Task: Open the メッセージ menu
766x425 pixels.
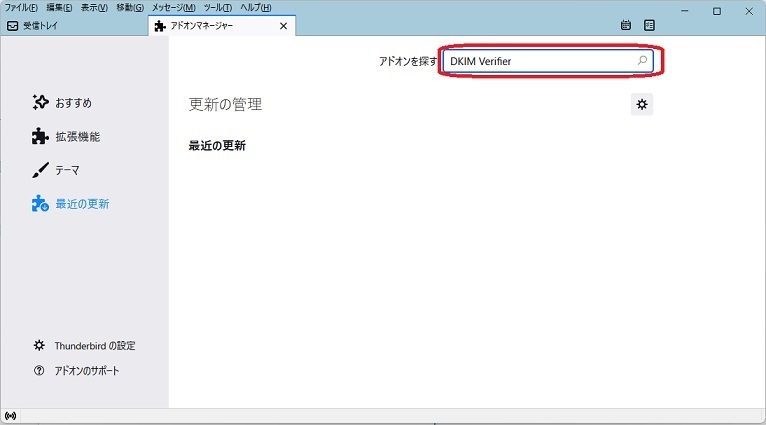Action: tap(173, 8)
